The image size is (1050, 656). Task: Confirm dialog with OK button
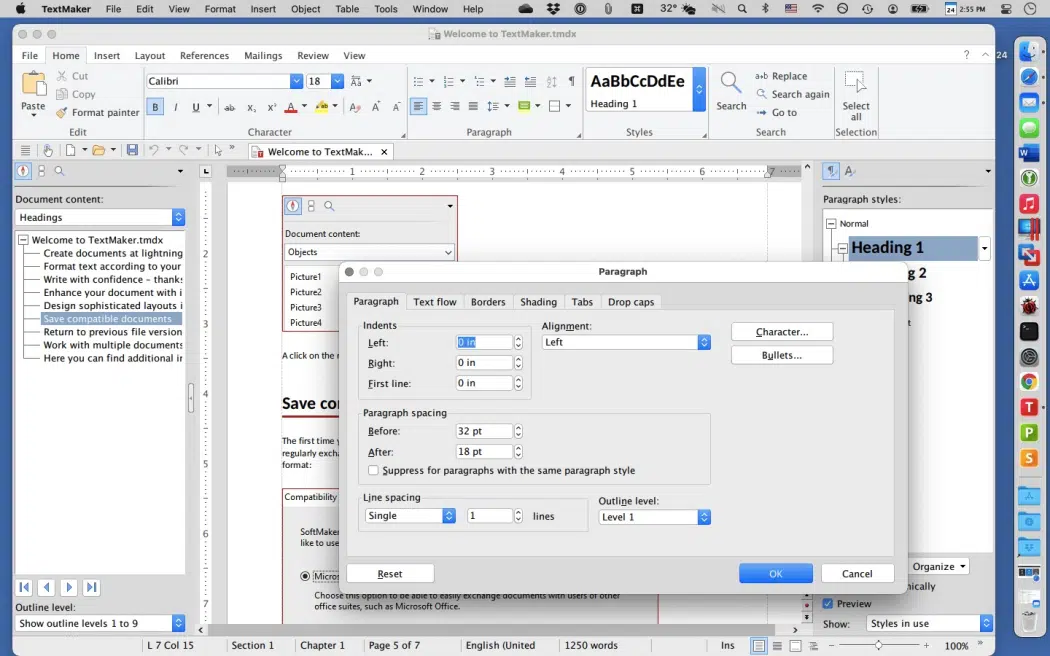point(775,574)
